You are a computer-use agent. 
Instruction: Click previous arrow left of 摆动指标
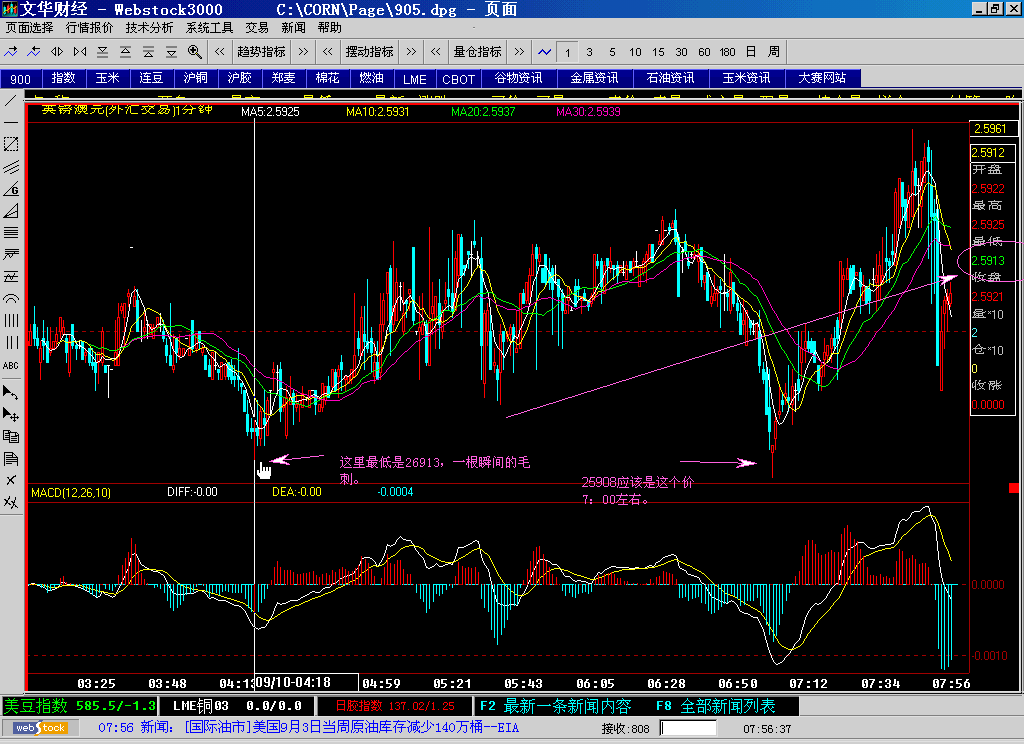[x=328, y=52]
